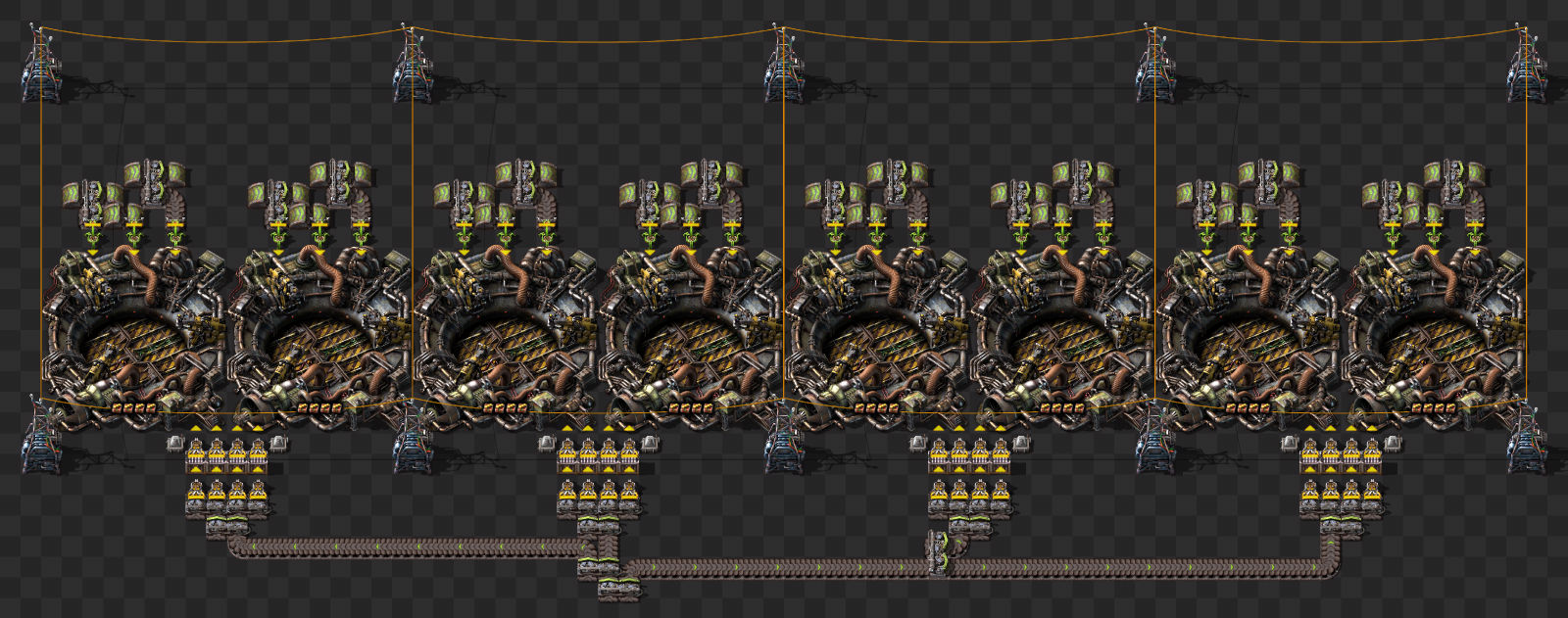Viewport: 1568px width, 618px height.
Task: Click the top-left power substation
Action: click(x=40, y=64)
